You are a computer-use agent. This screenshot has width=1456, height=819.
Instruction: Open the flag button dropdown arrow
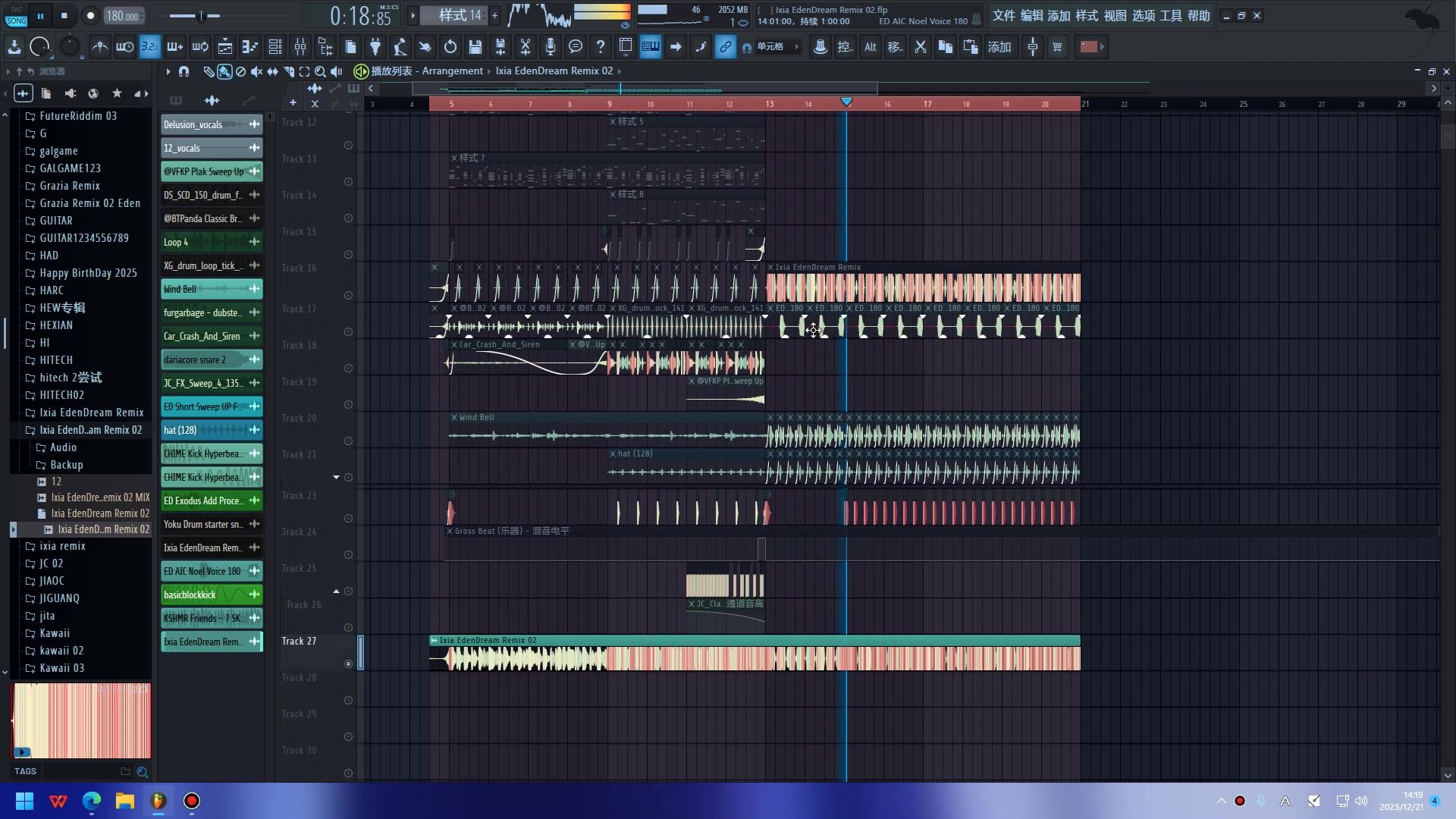point(1102,47)
